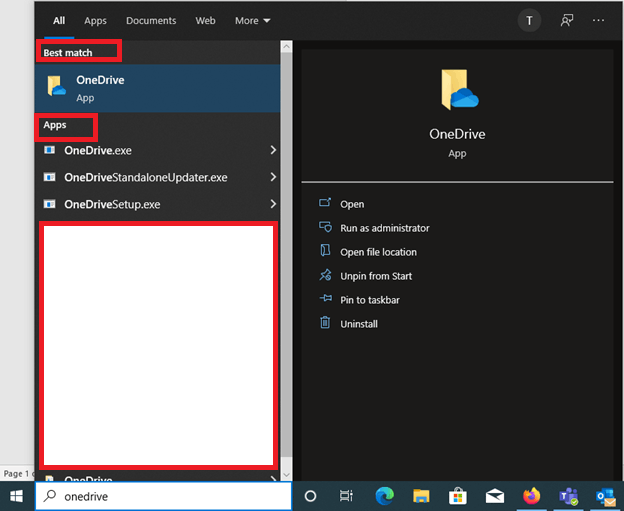This screenshot has width=624, height=511.
Task: Click the OneDriveStandaloneUpdater.exe file icon
Action: [50, 177]
